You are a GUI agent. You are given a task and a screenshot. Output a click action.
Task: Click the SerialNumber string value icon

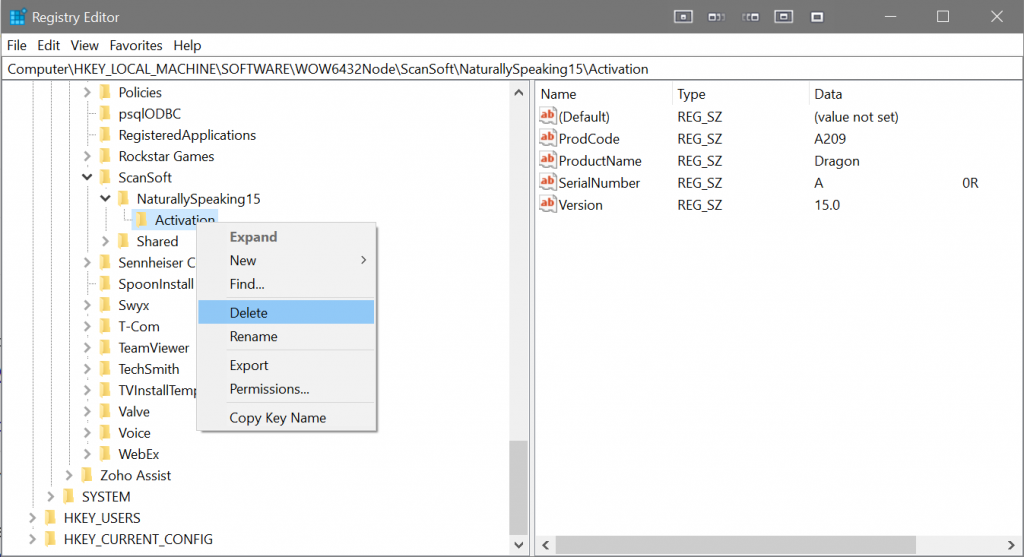click(547, 183)
